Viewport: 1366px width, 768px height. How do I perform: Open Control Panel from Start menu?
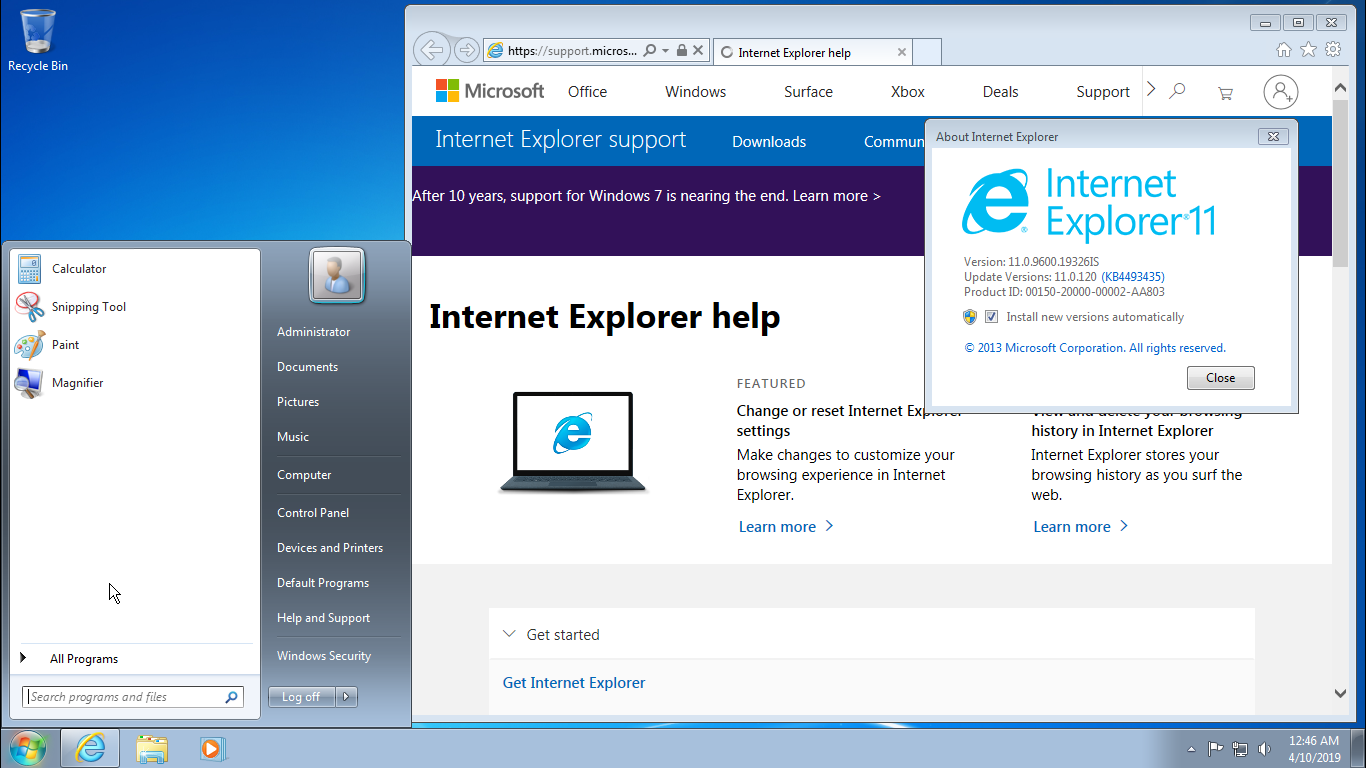pyautogui.click(x=313, y=513)
